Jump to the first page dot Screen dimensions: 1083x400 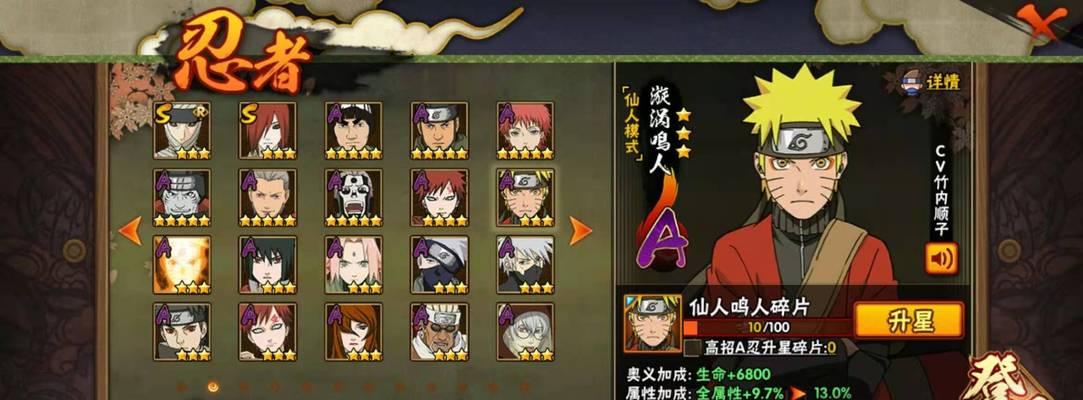click(x=182, y=387)
